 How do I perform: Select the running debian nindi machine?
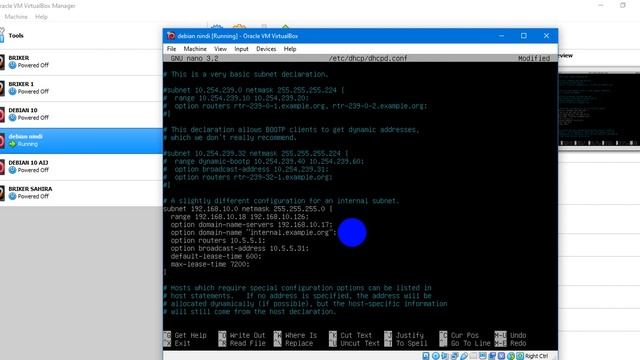[81, 140]
